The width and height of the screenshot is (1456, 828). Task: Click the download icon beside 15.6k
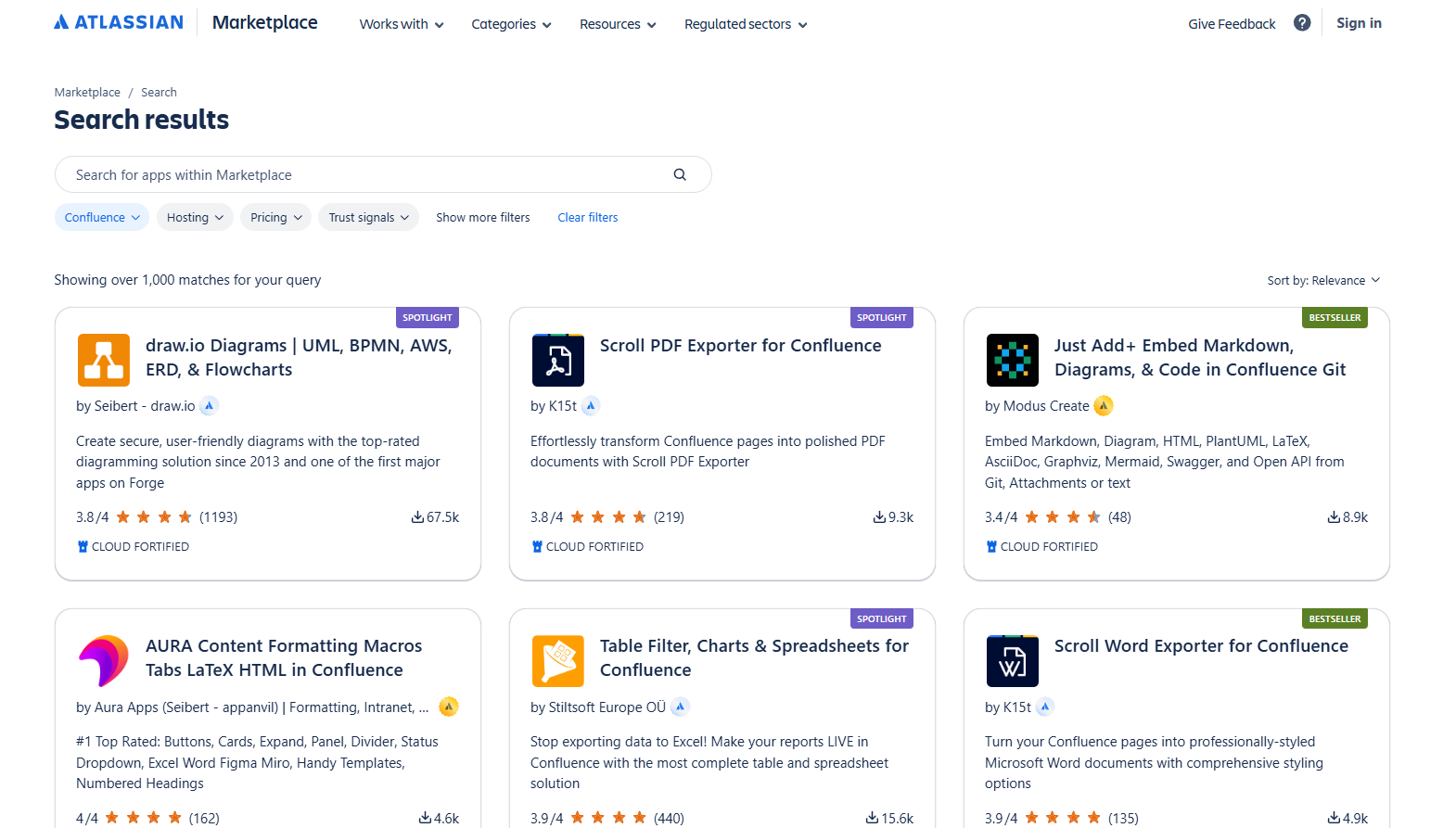[x=872, y=818]
